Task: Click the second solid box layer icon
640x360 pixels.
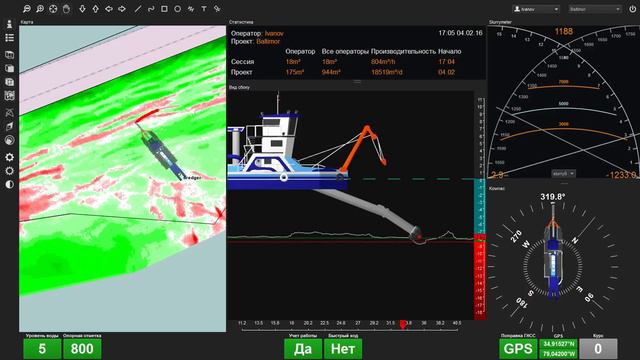Action: 9,68
